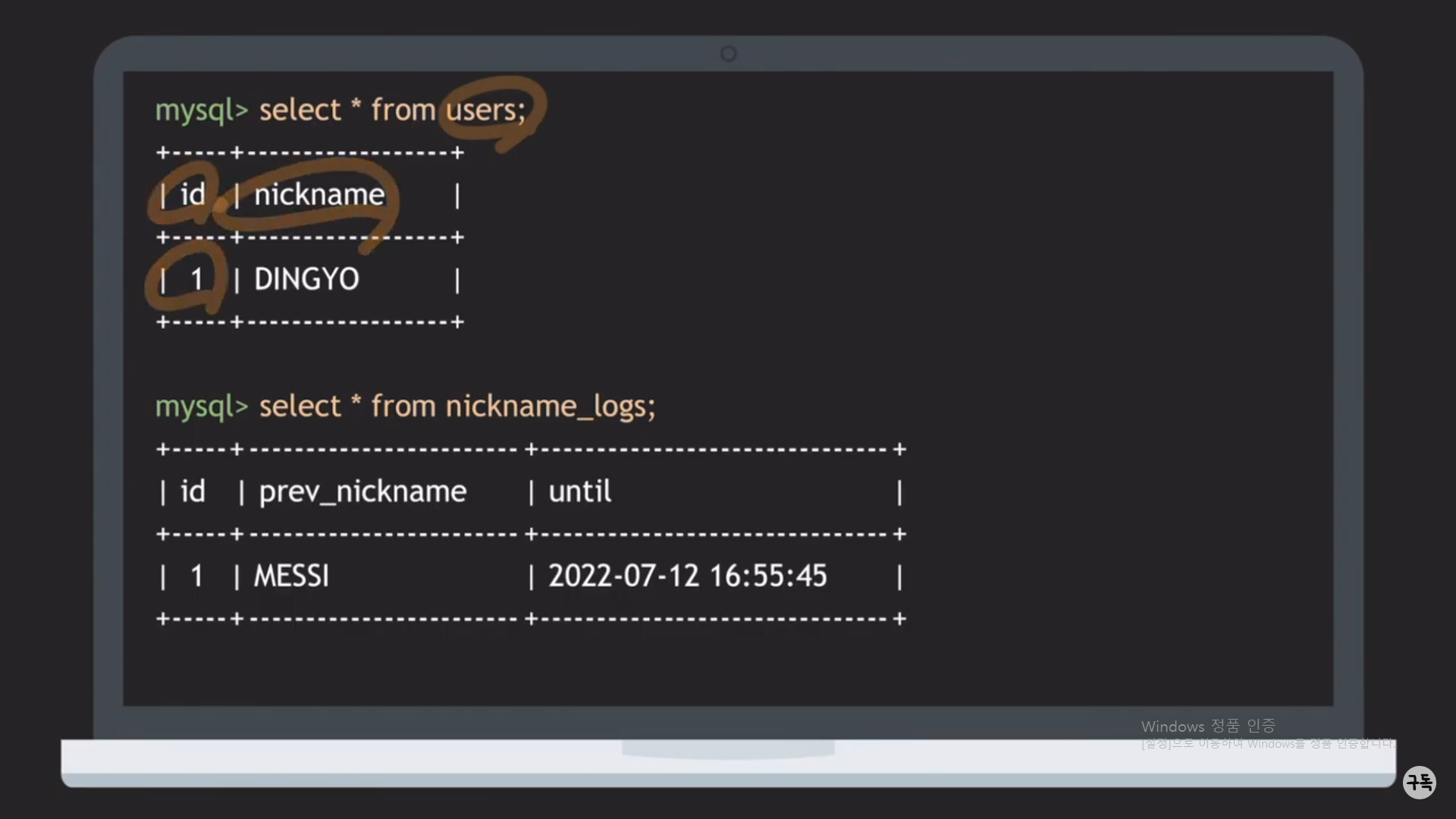The height and width of the screenshot is (819, 1456).
Task: Click first select keyword in users query
Action: (300, 111)
